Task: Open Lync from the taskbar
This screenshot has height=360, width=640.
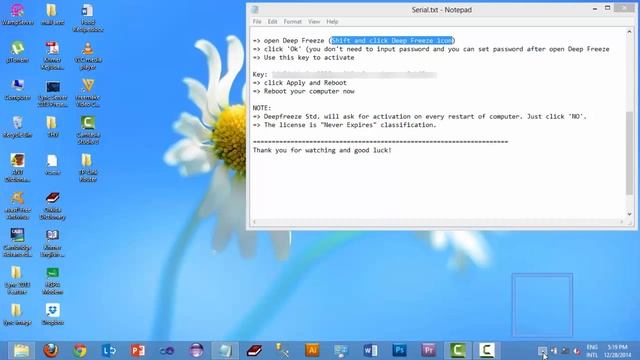Action: [109, 351]
